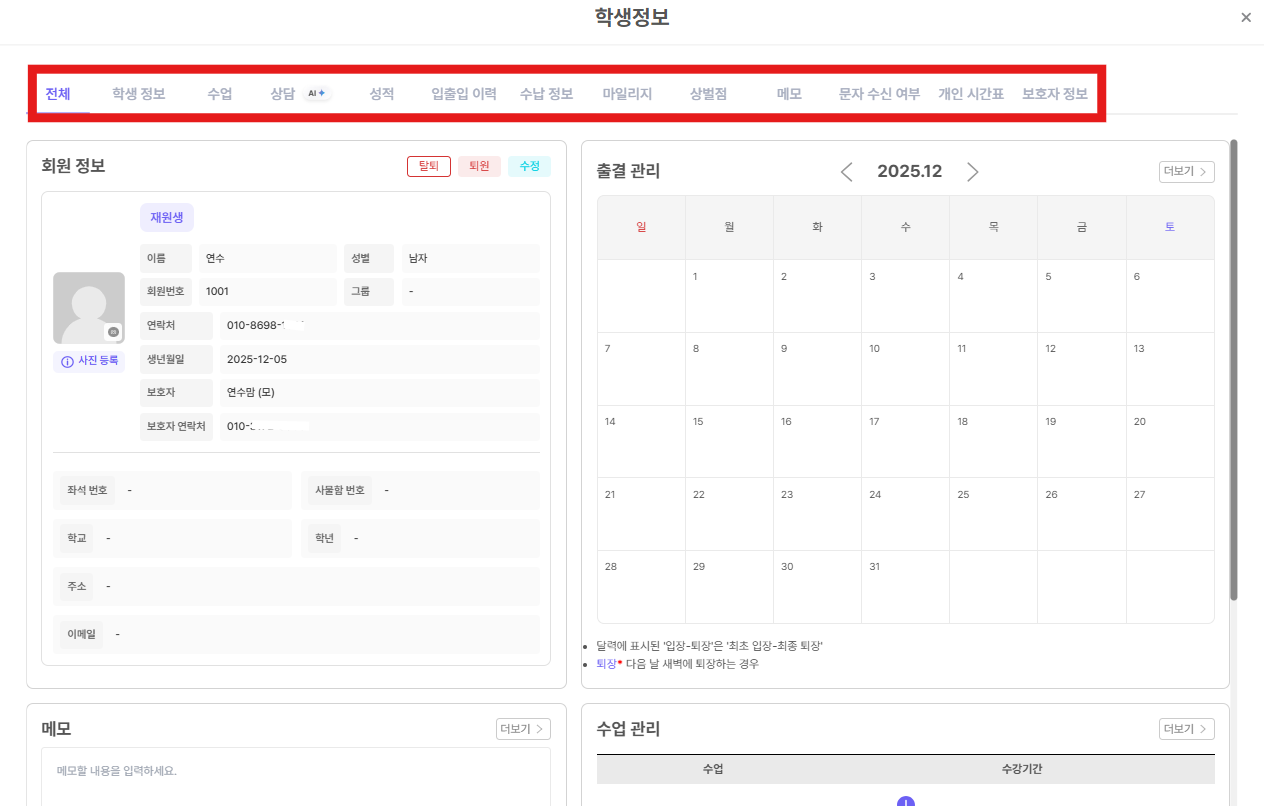This screenshot has width=1264, height=806.
Task: Click the 좌석 번호 field
Action: (172, 491)
